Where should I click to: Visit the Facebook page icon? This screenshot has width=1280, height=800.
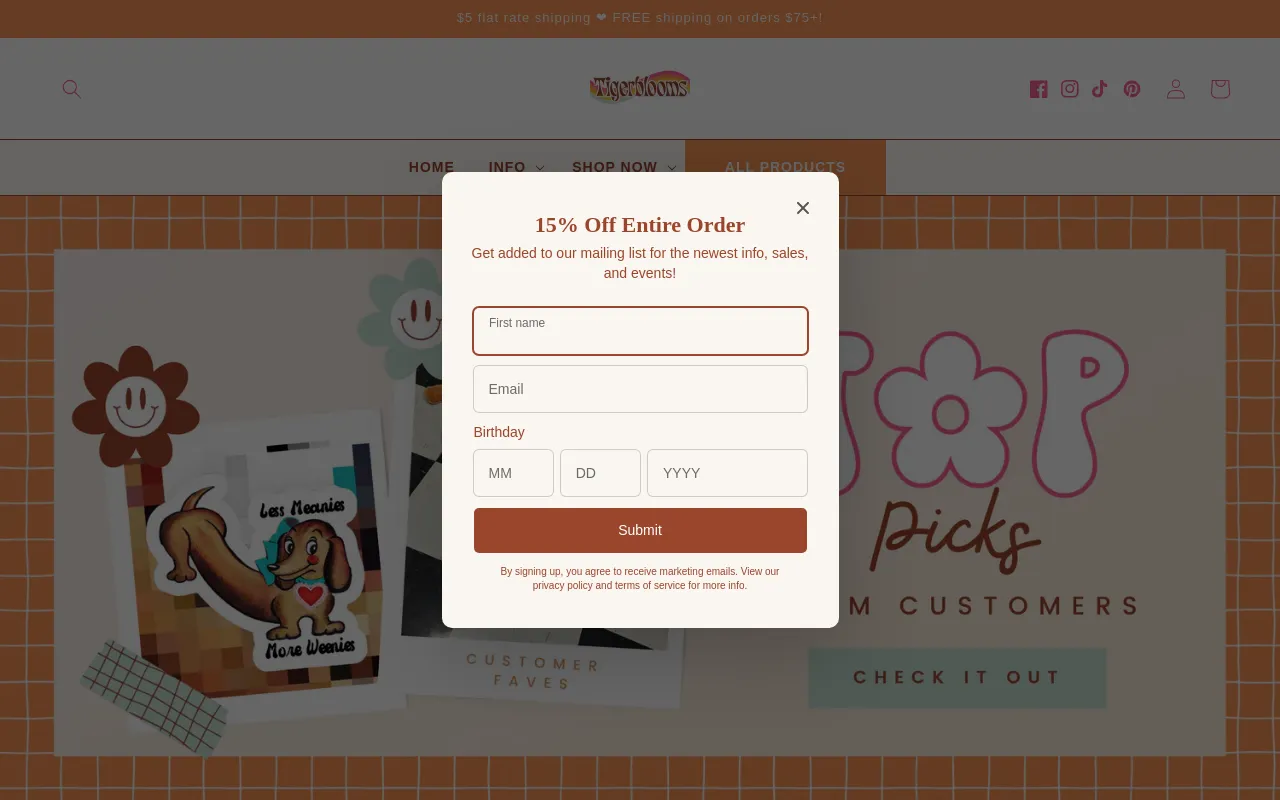coord(1039,89)
